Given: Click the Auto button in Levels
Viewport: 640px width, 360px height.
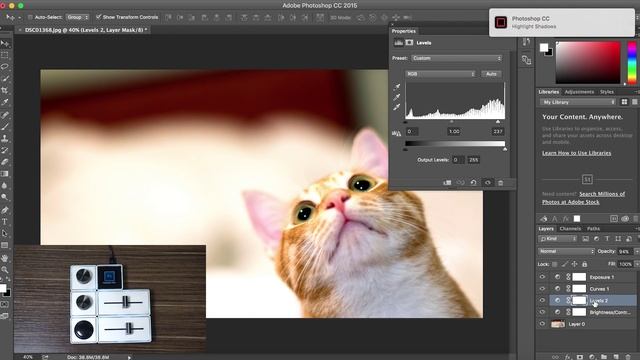Looking at the screenshot, I should pos(491,74).
